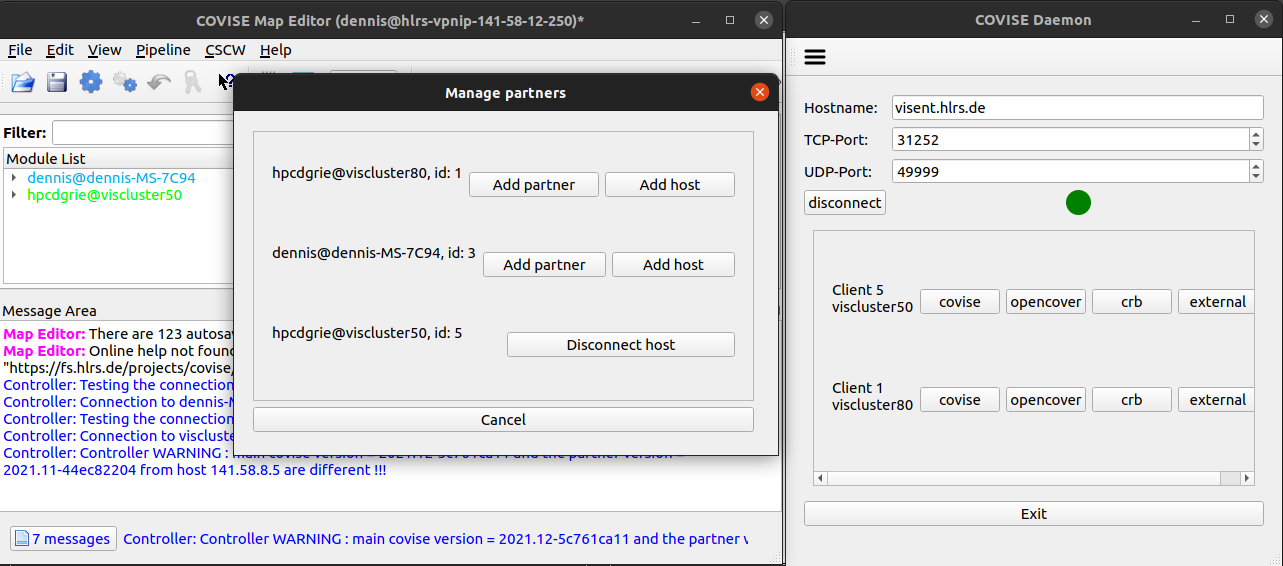Click the green connection status indicator
Screen dimensions: 1283x566
pyautogui.click(x=1078, y=203)
